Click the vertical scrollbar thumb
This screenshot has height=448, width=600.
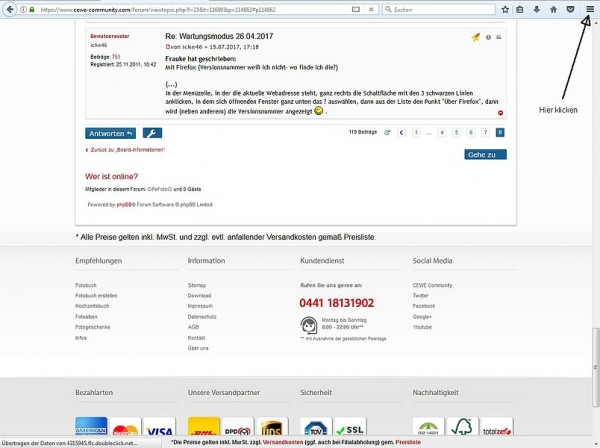point(595,367)
